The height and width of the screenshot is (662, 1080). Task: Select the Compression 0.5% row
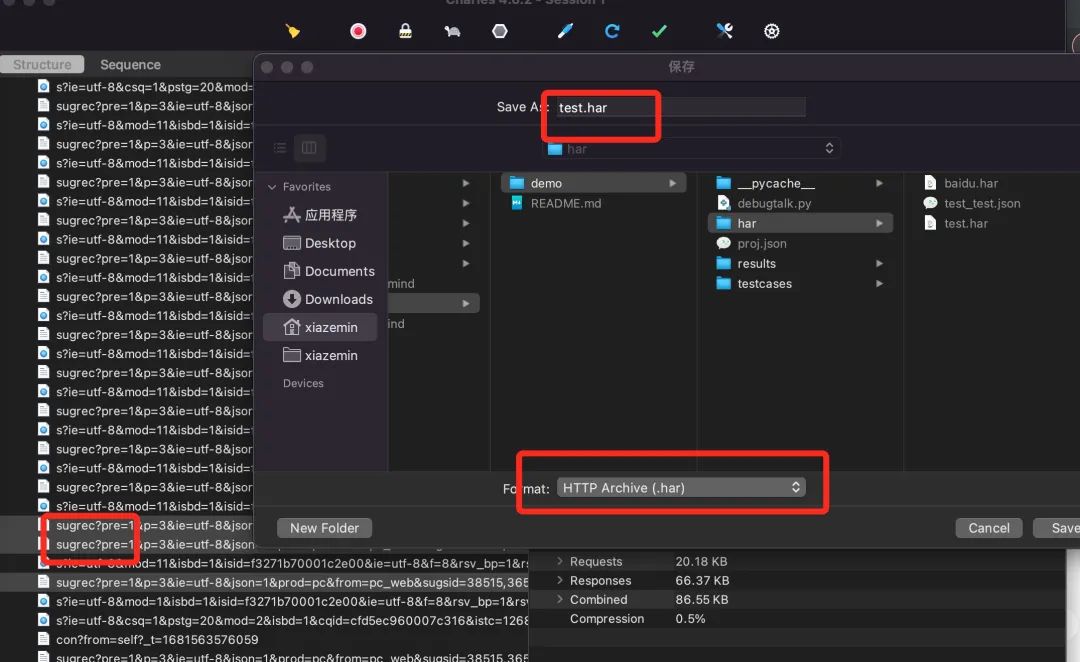pyautogui.click(x=799, y=619)
